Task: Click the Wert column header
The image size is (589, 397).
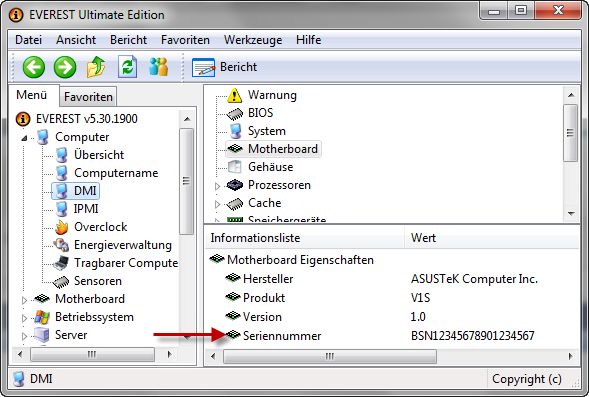Action: click(492, 238)
